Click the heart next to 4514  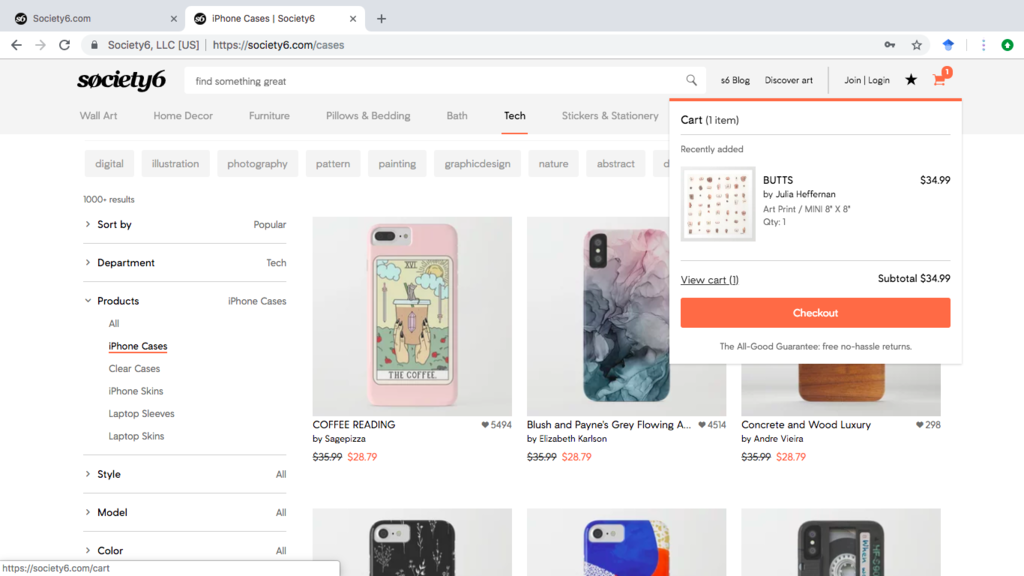(702, 424)
